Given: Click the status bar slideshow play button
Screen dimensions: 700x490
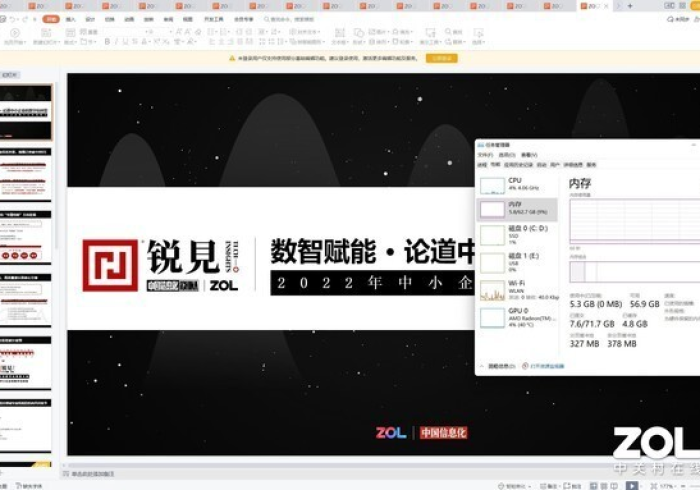Looking at the screenshot, I should (x=631, y=486).
